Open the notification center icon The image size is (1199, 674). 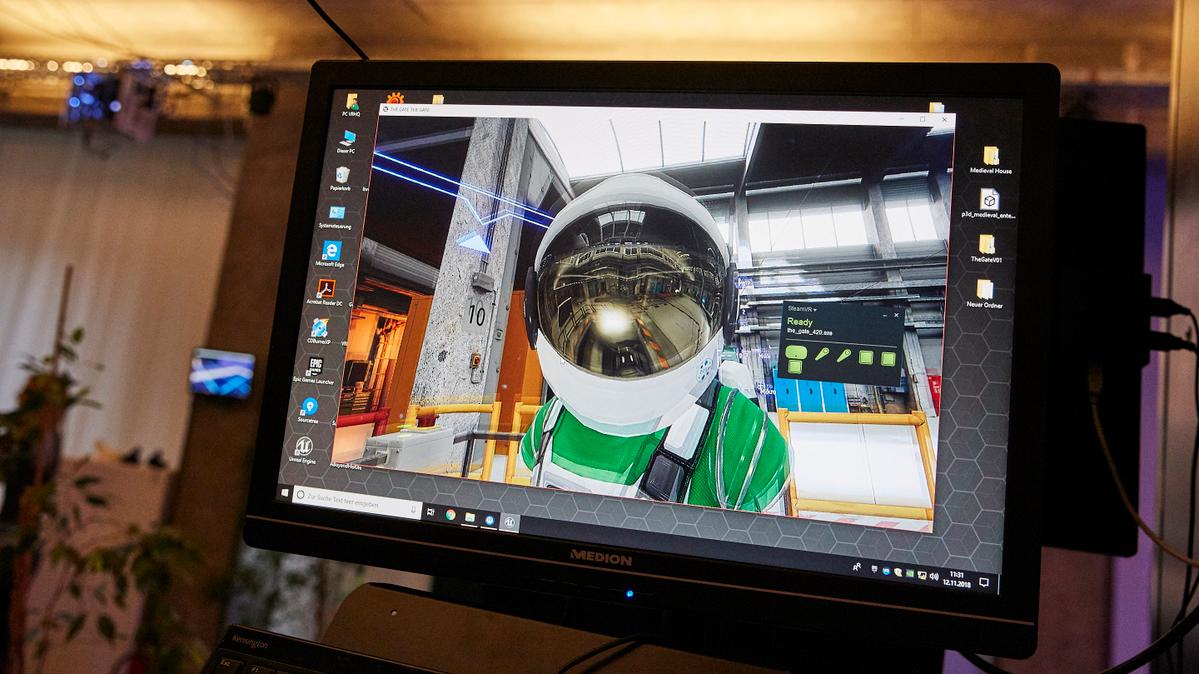[984, 582]
